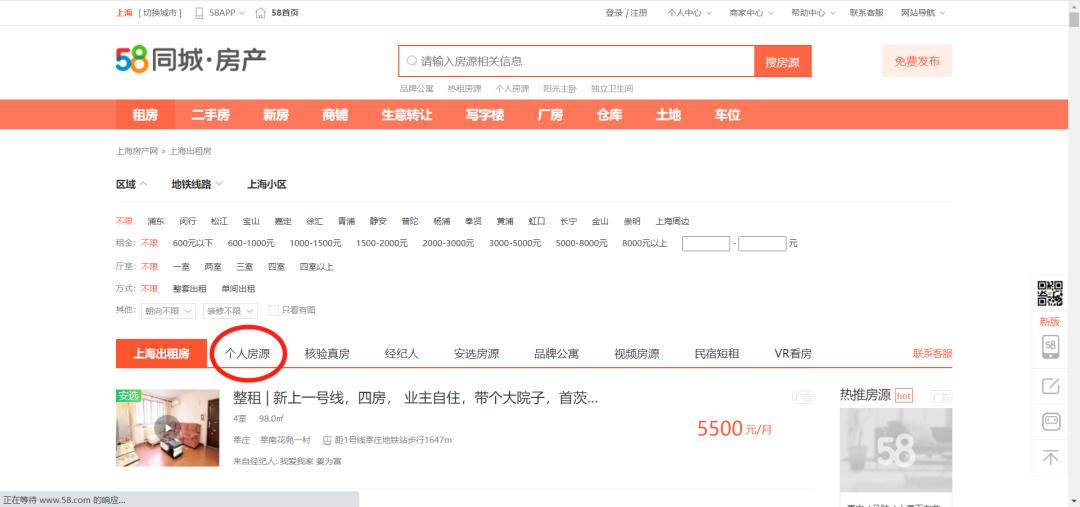Viewport: 1080px width, 507px height.
Task: Select the 商铺 navigation tab
Action: 335,115
